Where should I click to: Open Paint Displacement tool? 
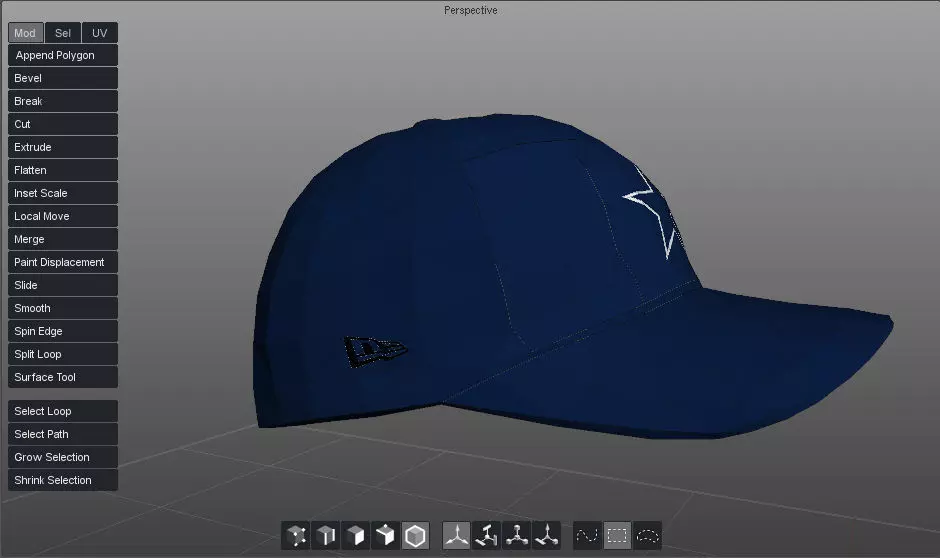pos(63,262)
